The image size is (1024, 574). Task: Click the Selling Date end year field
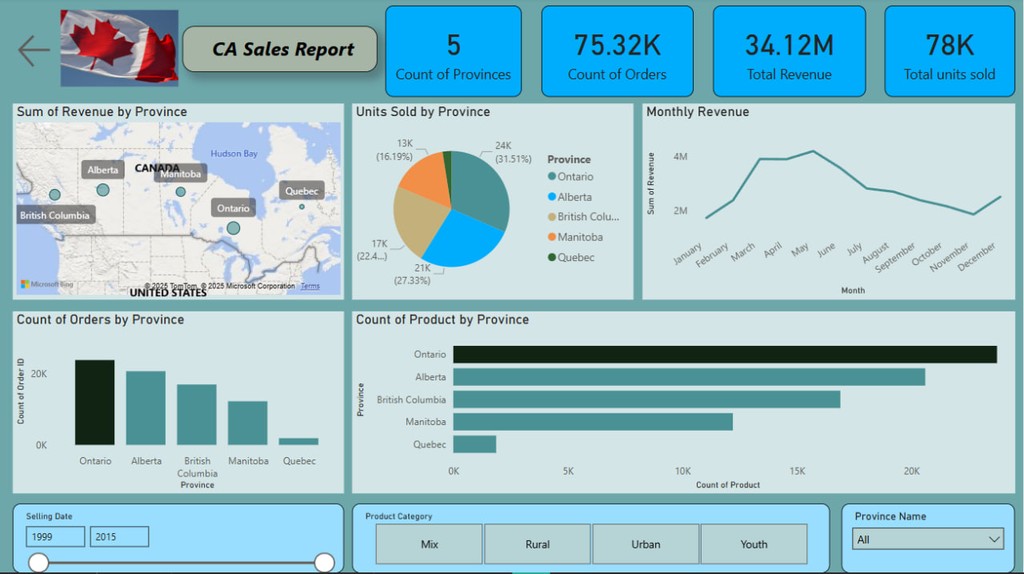click(x=118, y=537)
